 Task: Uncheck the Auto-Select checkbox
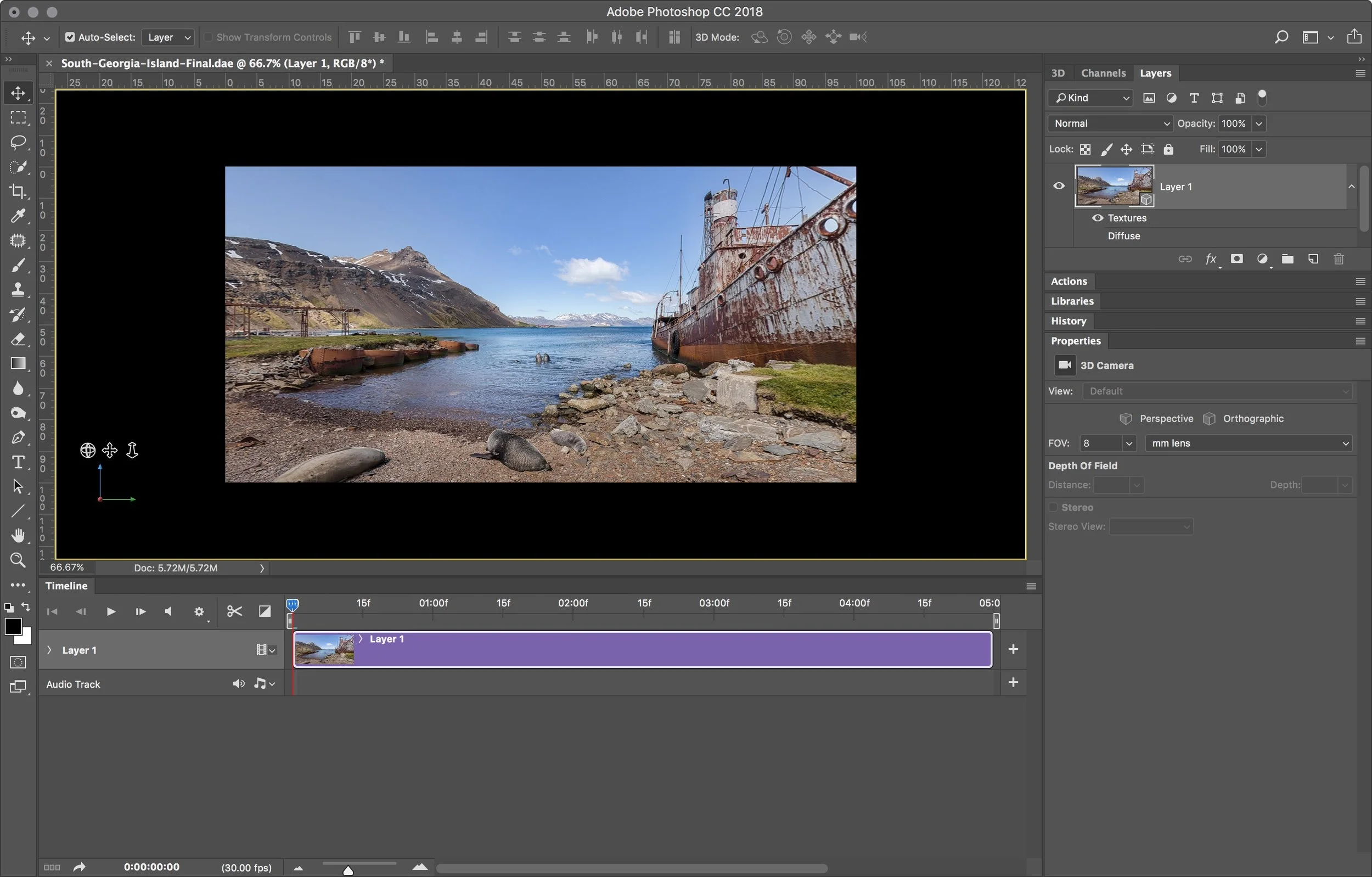[70, 37]
